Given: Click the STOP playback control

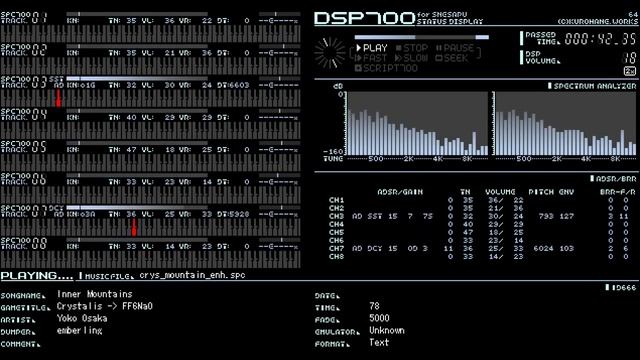Looking at the screenshot, I should pos(412,48).
